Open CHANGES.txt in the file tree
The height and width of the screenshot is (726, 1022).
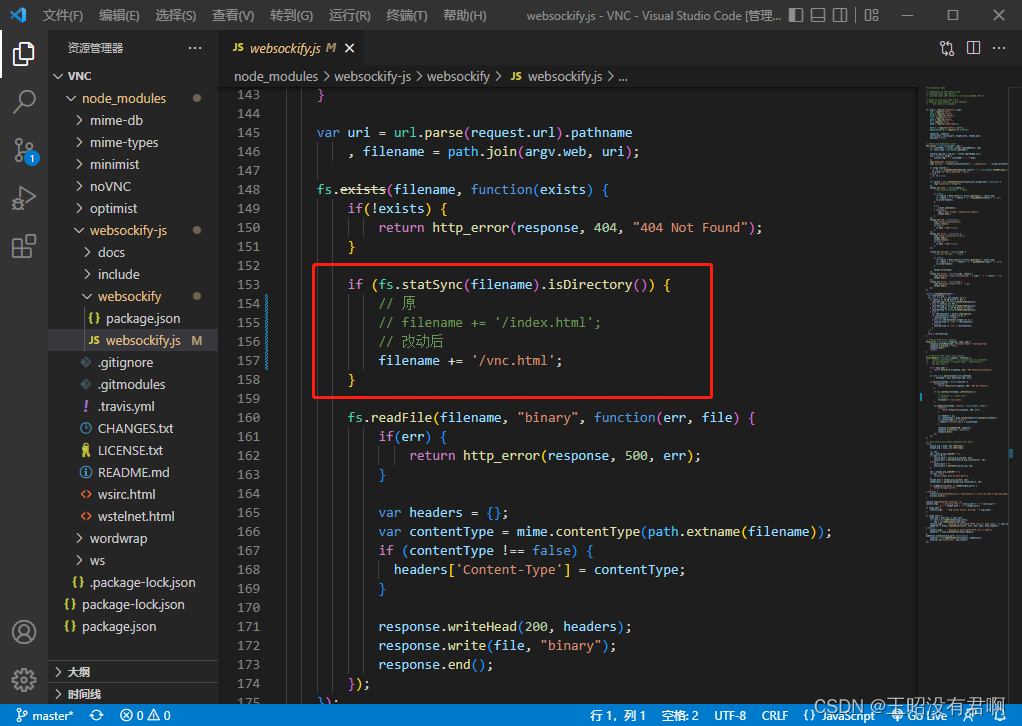pyautogui.click(x=133, y=428)
